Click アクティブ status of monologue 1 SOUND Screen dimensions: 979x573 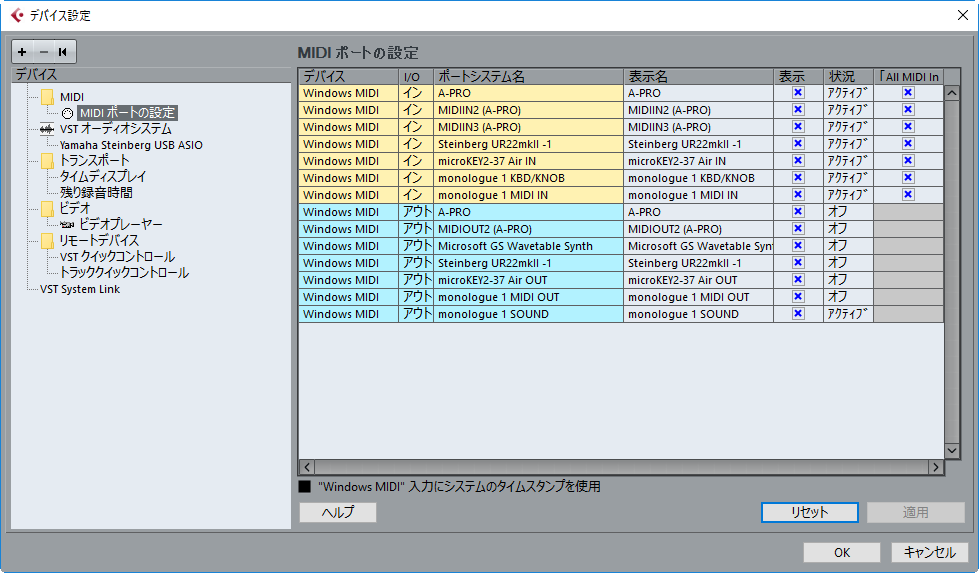[x=848, y=314]
